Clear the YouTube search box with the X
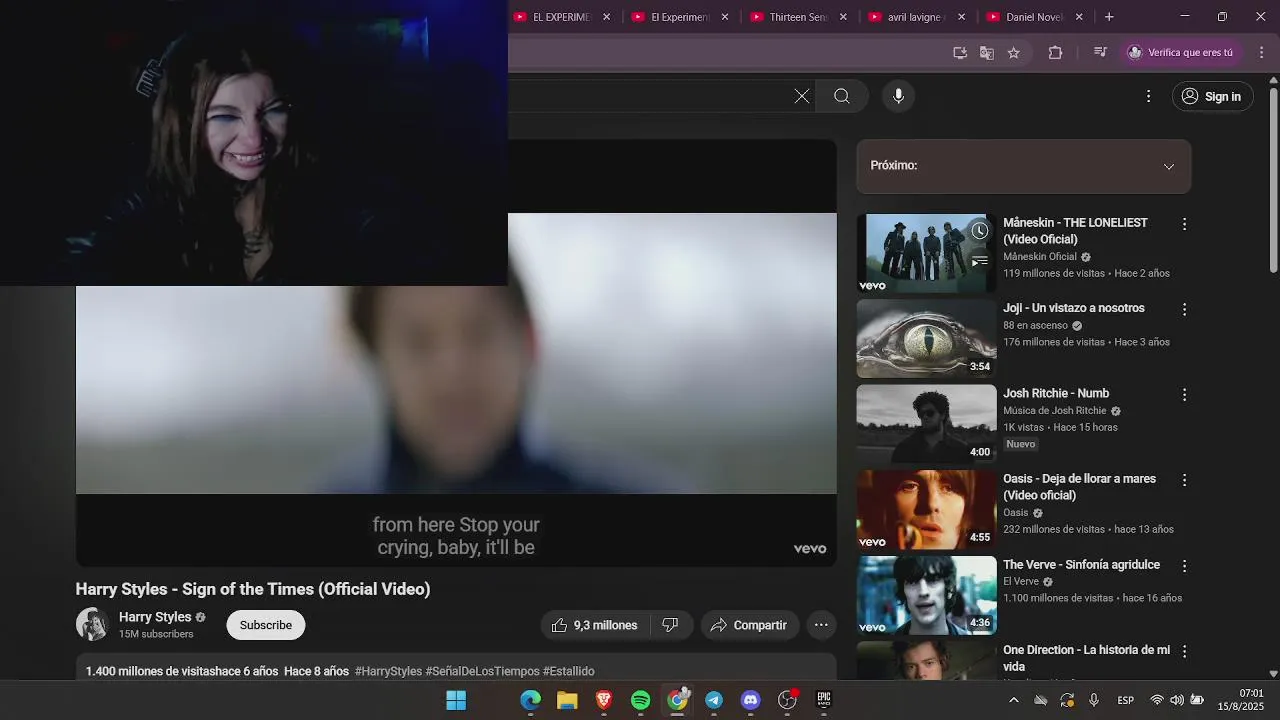Image resolution: width=1280 pixels, height=720 pixels. 802,96
